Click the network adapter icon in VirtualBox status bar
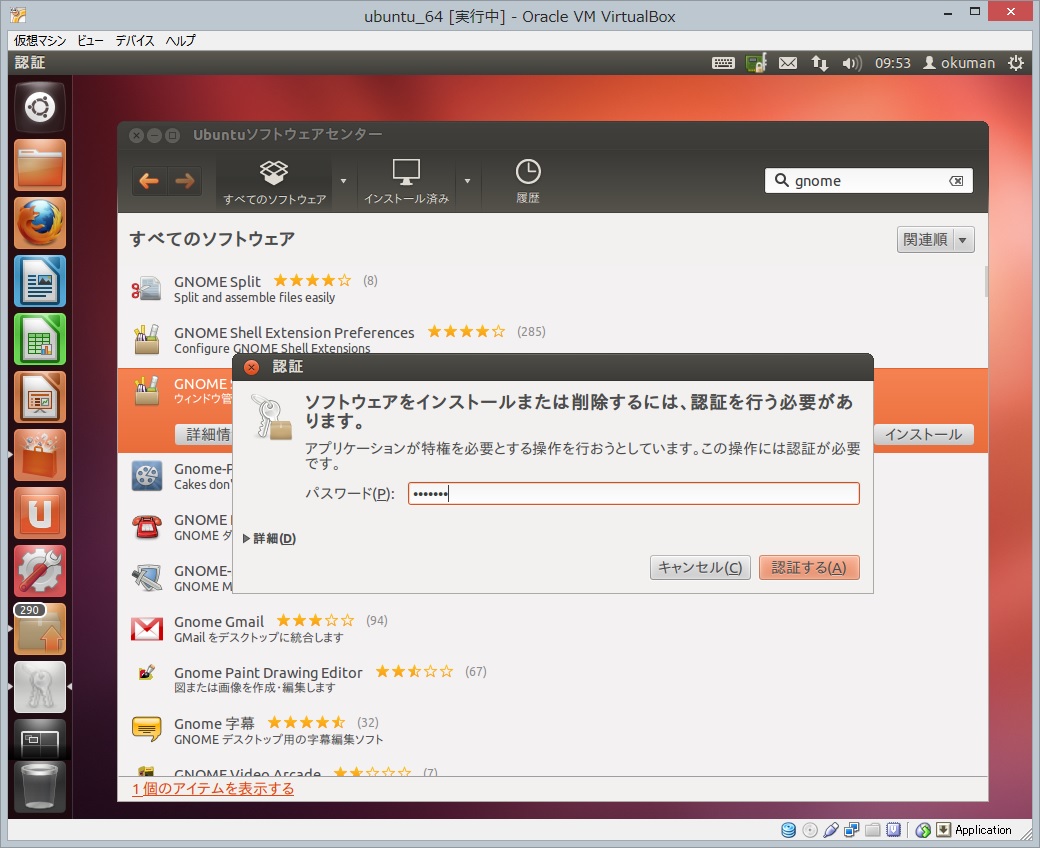 tap(852, 829)
